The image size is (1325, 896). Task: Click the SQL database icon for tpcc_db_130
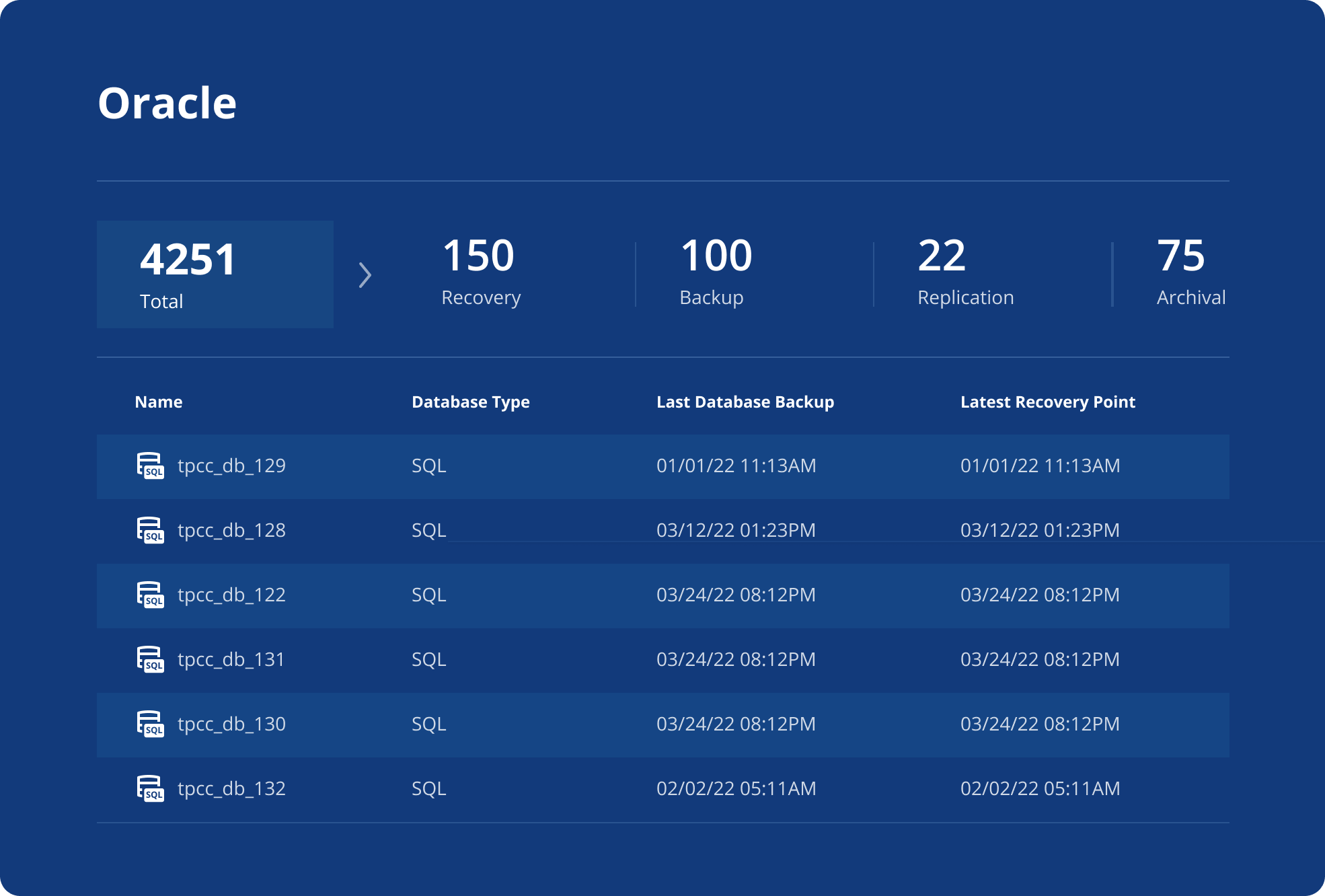(150, 724)
